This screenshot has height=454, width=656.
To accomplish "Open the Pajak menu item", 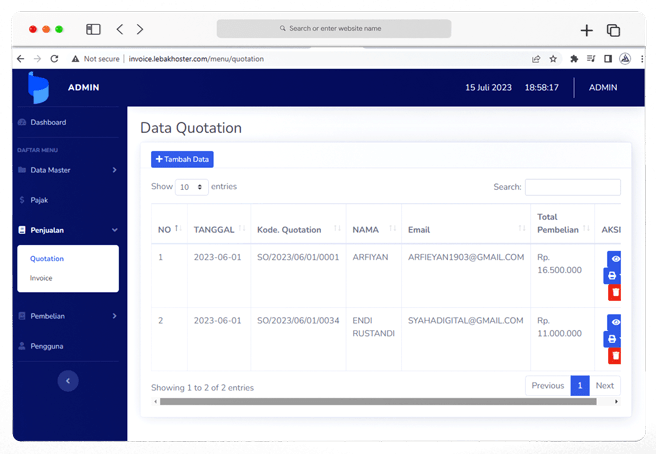I will click(39, 200).
